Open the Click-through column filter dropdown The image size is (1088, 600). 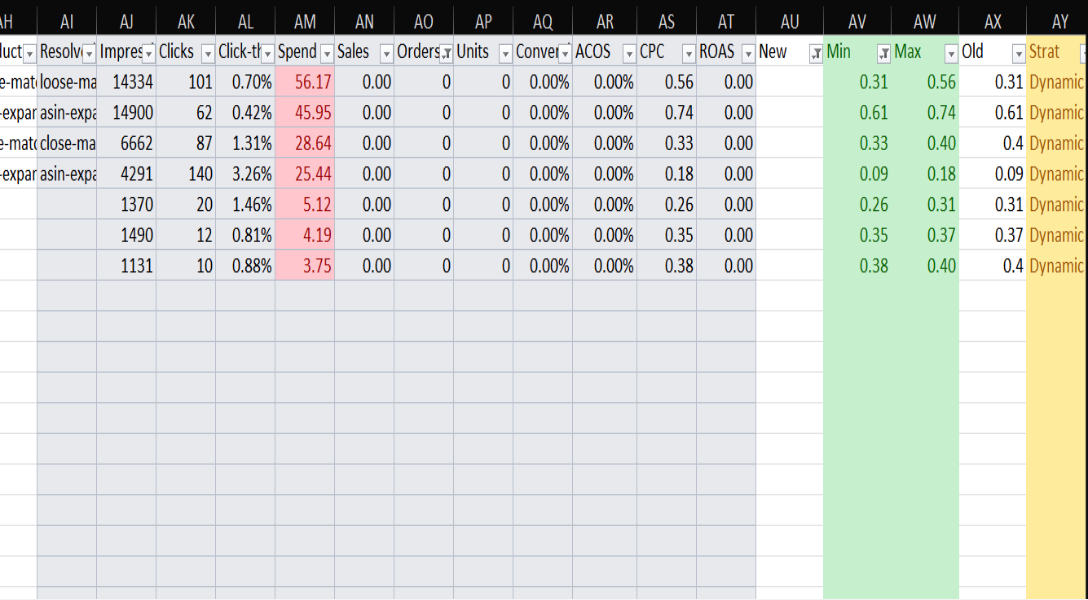tap(267, 53)
